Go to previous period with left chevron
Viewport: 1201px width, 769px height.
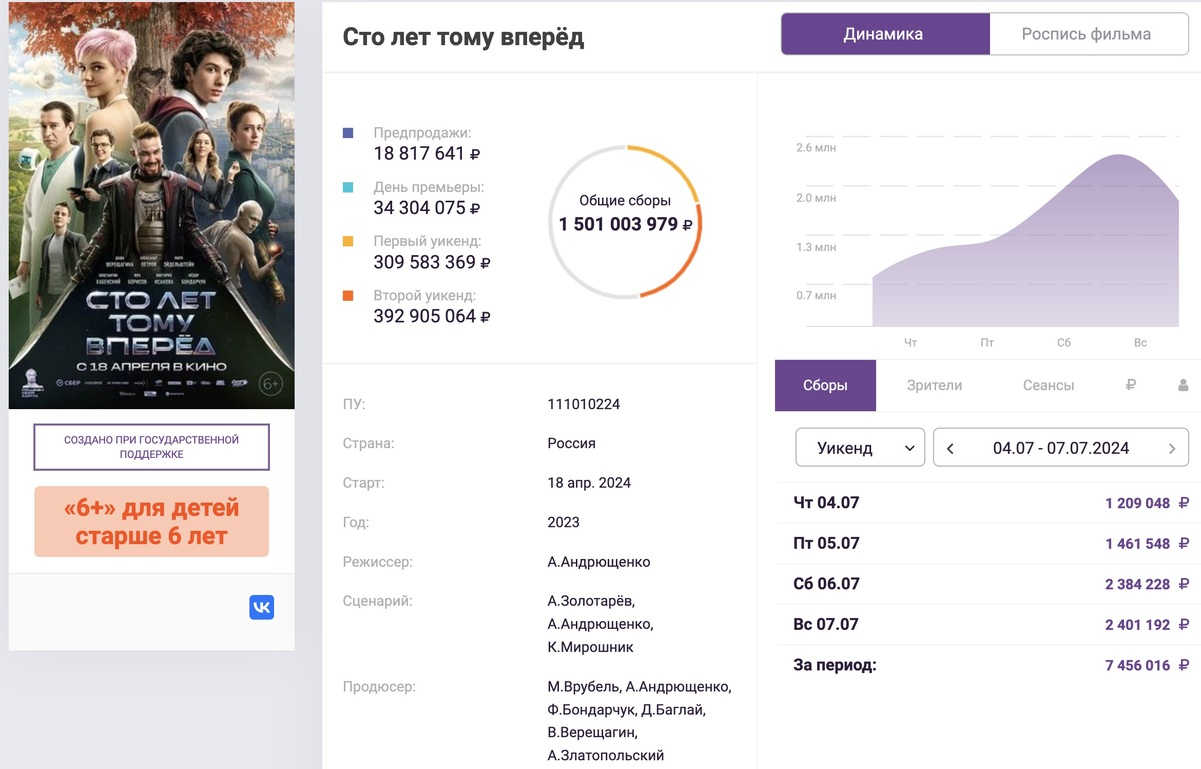coord(949,447)
